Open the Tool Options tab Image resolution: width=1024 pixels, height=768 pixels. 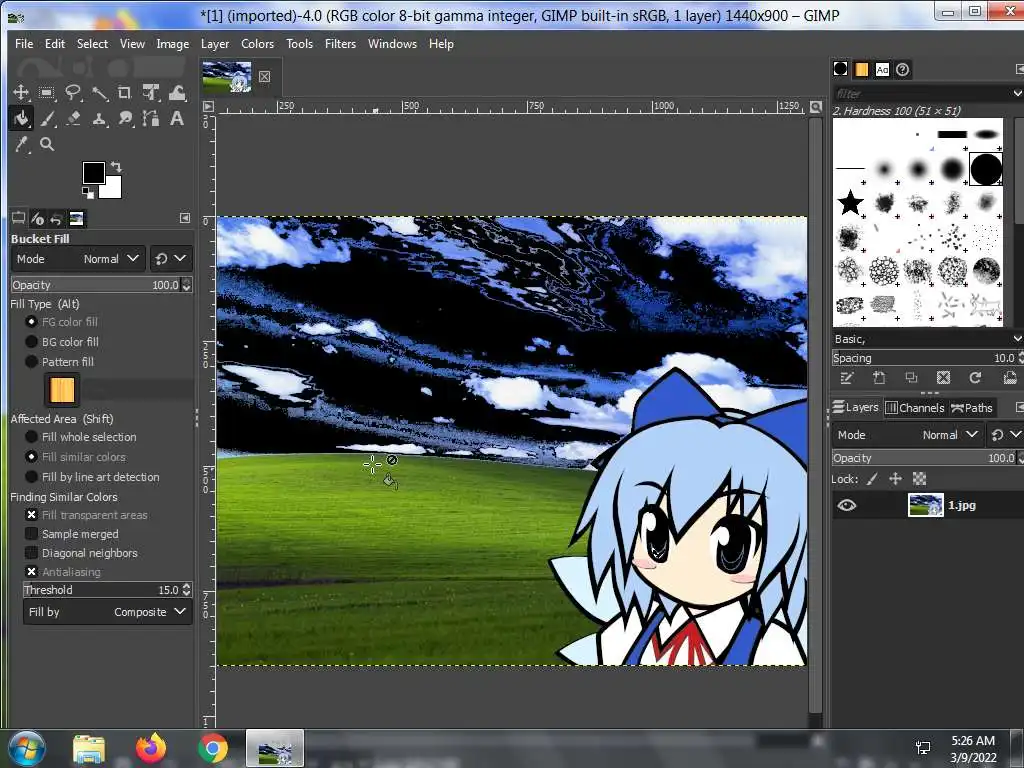pyautogui.click(x=18, y=218)
